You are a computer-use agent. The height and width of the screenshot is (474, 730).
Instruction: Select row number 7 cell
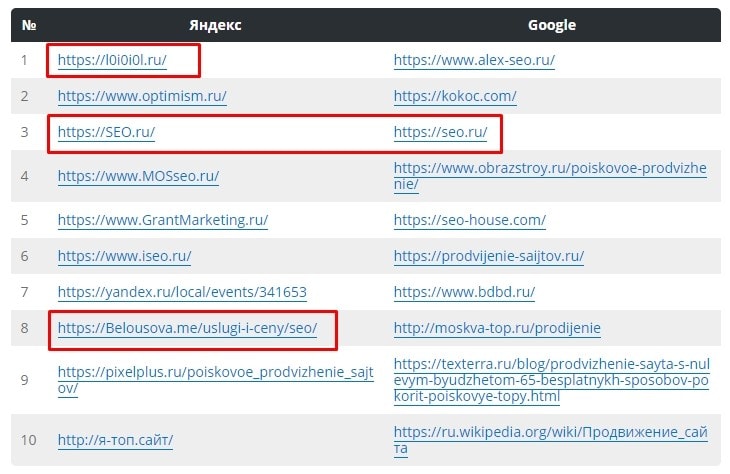click(25, 292)
